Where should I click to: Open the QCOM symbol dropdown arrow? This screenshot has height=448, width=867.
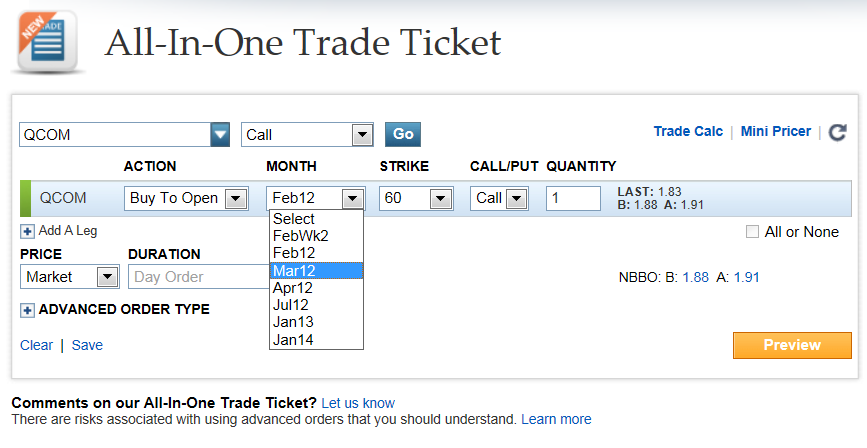click(x=220, y=134)
